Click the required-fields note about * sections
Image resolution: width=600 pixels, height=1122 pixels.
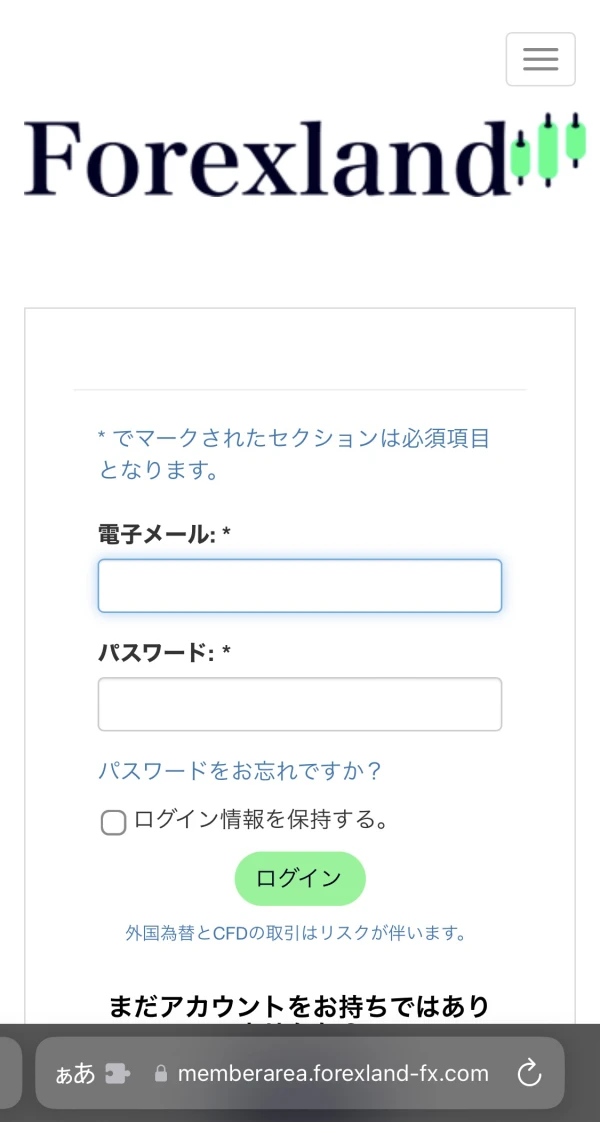tap(294, 453)
